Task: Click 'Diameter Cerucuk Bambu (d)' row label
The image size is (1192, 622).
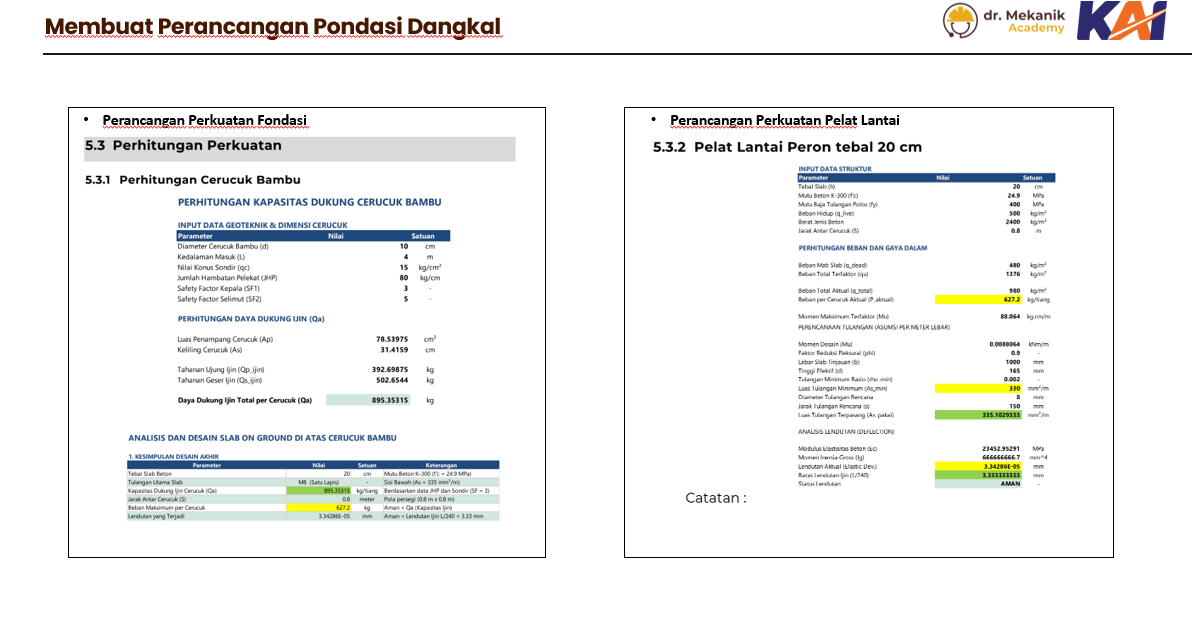Action: point(223,246)
